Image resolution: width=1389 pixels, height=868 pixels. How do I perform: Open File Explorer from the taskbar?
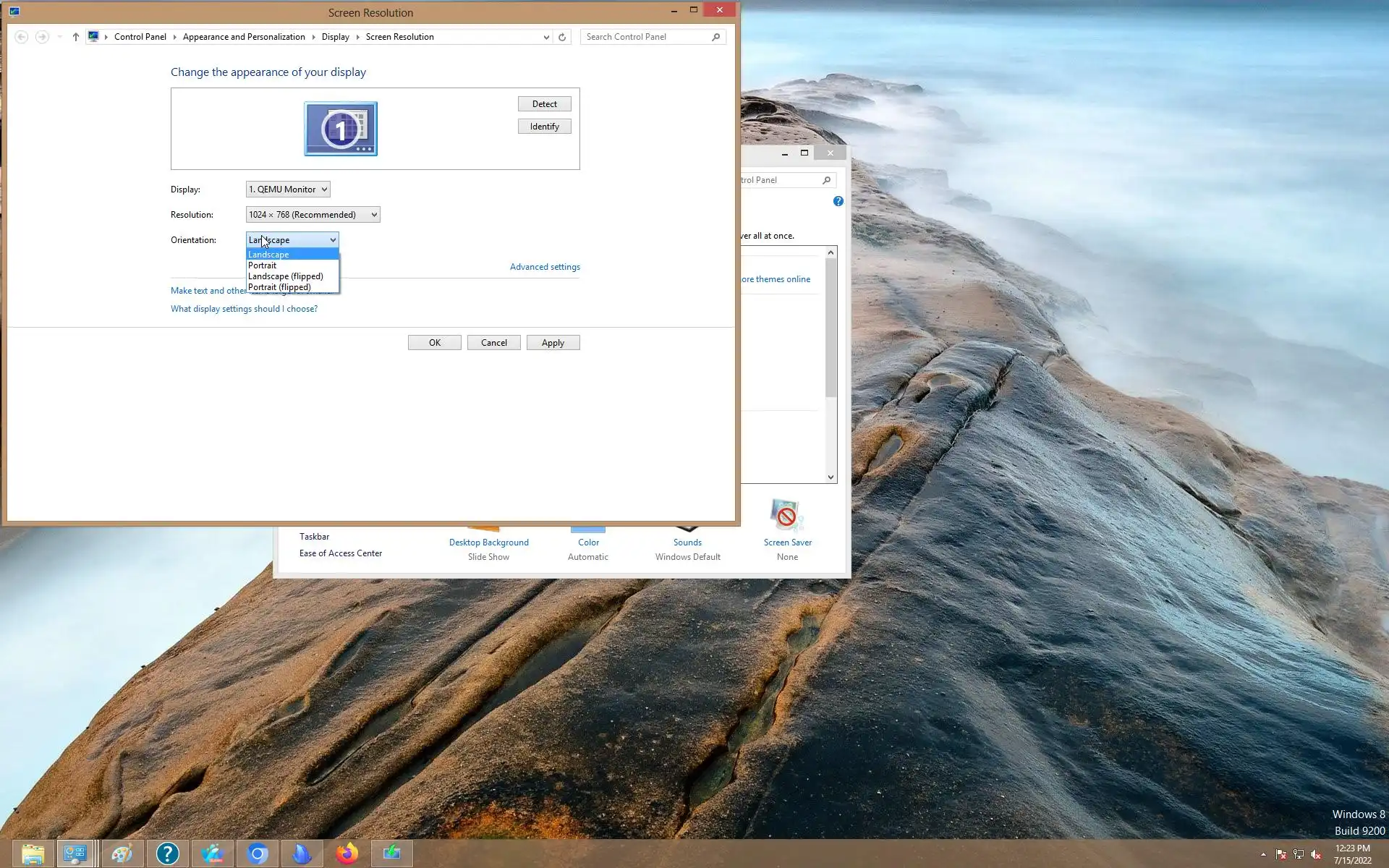[x=33, y=854]
